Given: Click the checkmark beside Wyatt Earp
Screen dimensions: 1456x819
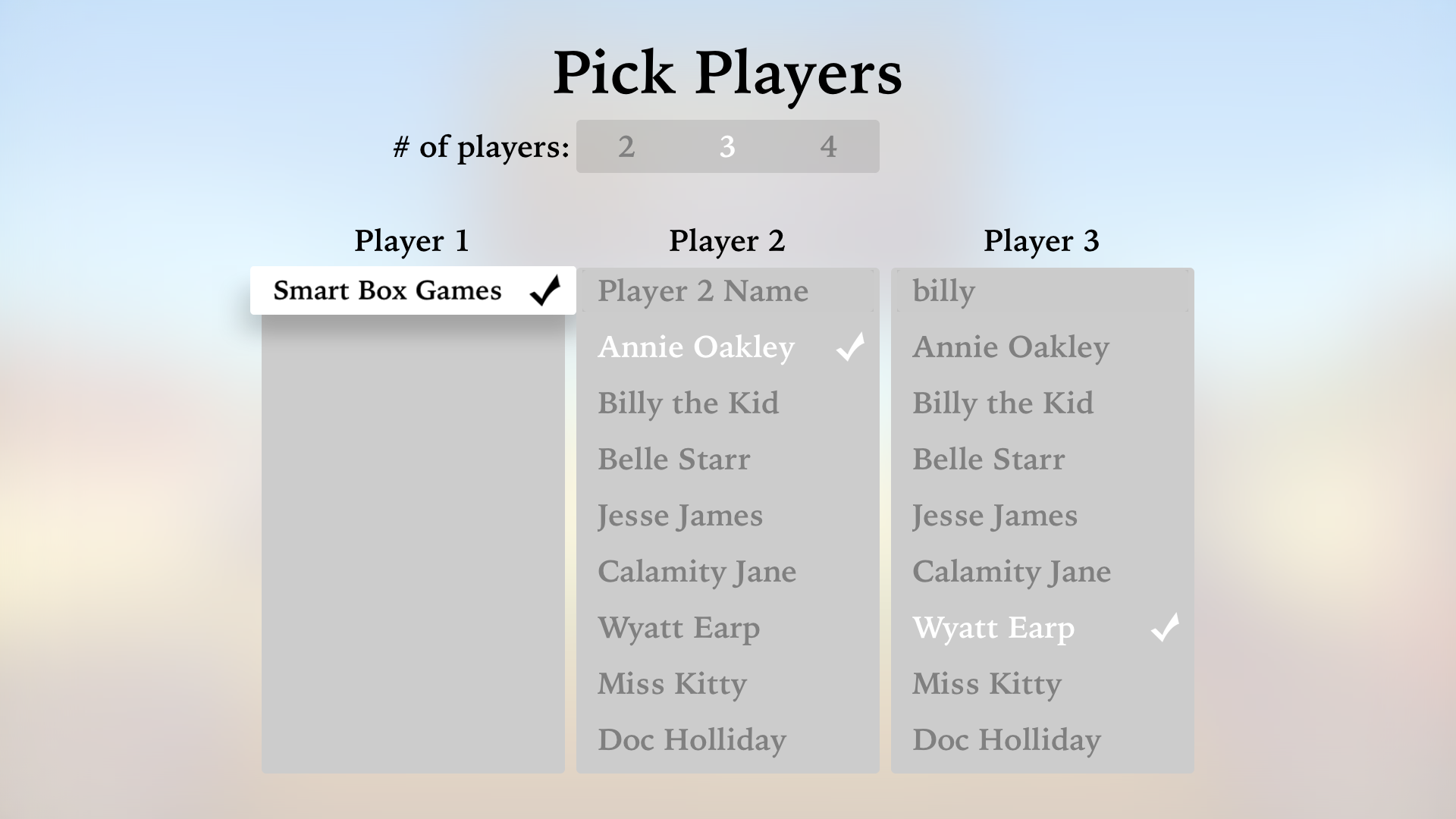Looking at the screenshot, I should click(1165, 628).
